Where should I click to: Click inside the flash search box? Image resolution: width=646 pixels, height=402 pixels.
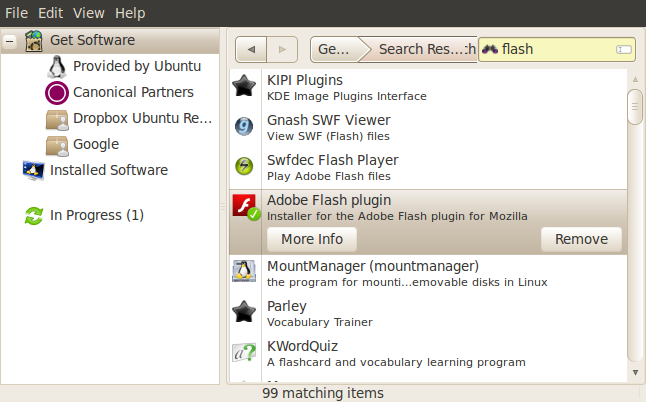(556, 49)
